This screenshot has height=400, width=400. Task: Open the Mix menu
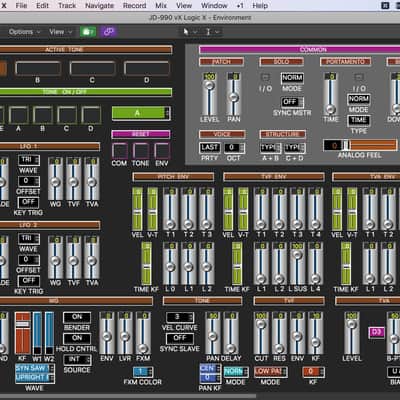click(x=161, y=5)
